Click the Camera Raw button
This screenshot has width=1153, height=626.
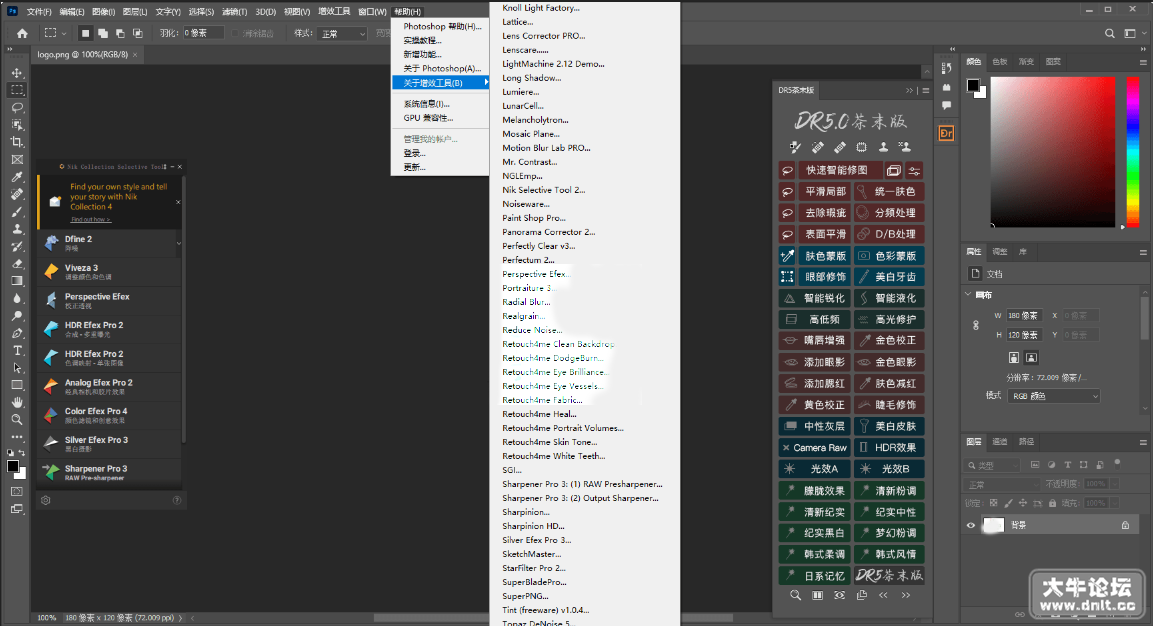click(813, 447)
